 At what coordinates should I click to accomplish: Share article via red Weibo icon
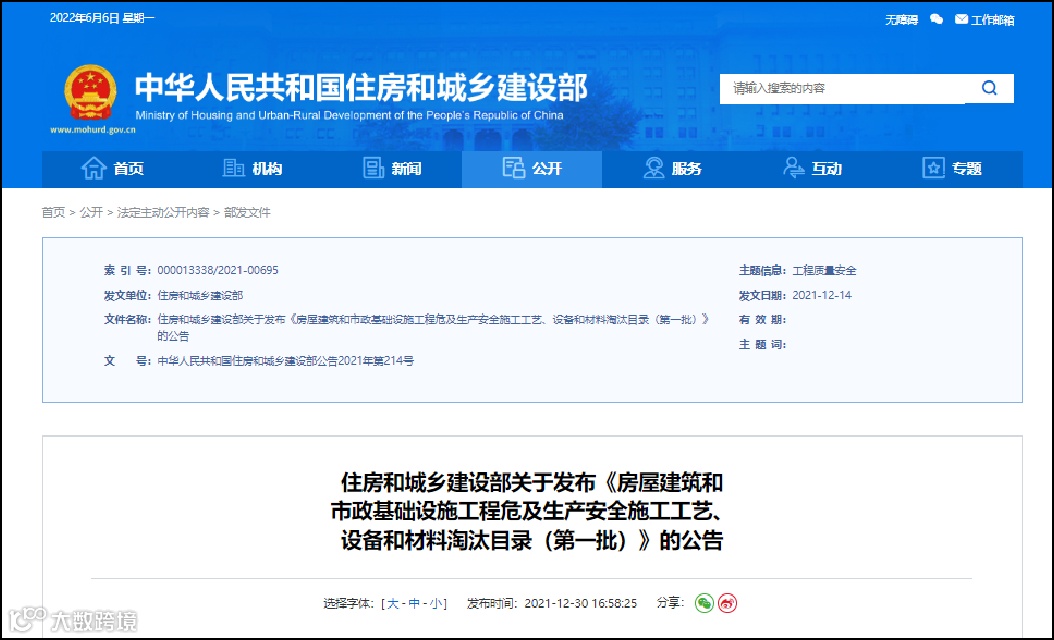tap(727, 603)
